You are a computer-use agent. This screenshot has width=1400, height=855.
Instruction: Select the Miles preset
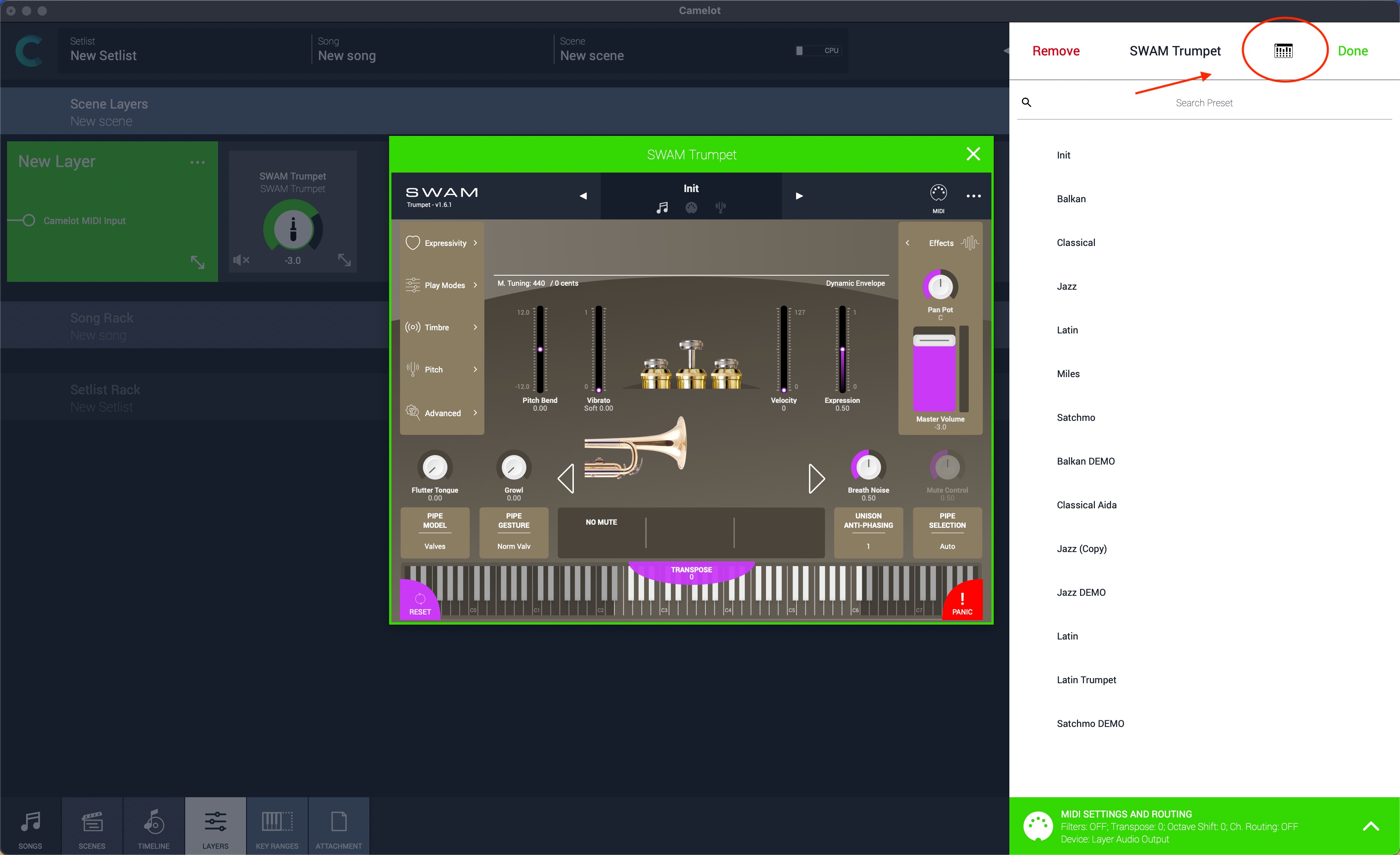coord(1068,374)
